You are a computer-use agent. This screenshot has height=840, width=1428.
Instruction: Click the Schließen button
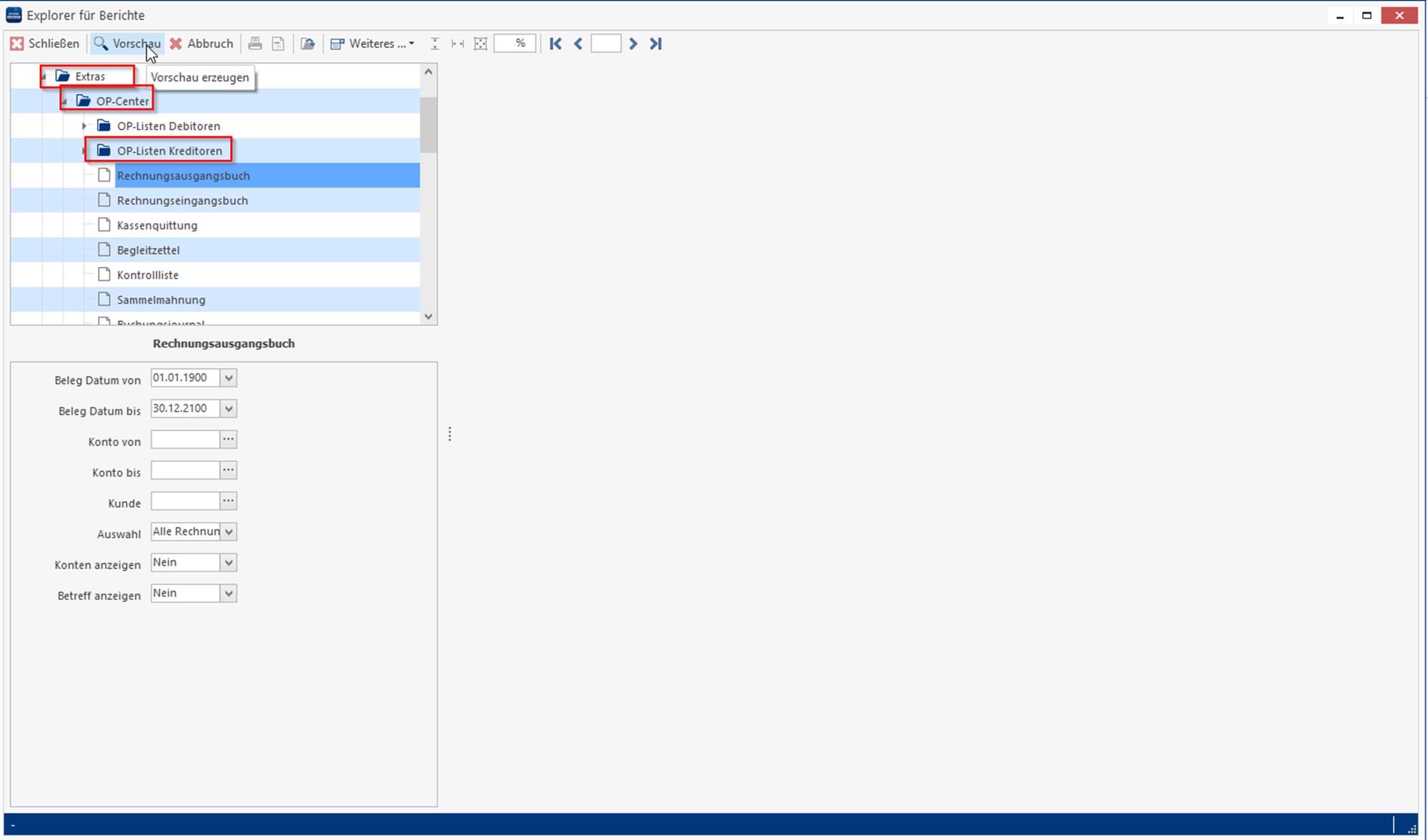click(45, 44)
